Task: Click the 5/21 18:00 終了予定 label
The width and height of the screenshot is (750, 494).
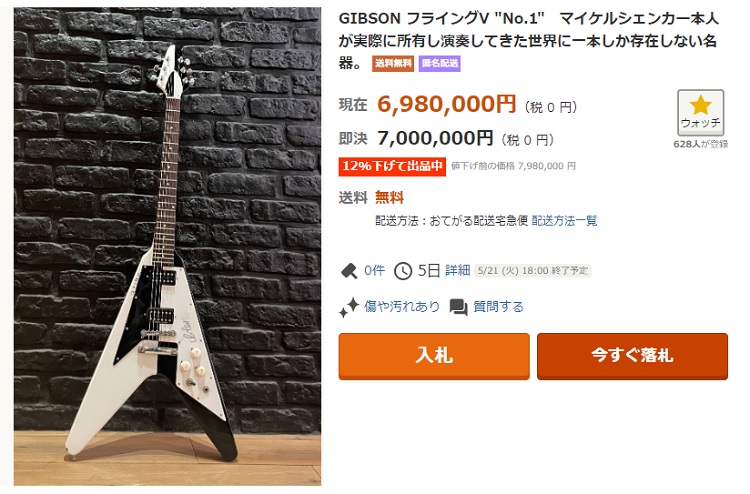Action: (x=533, y=271)
